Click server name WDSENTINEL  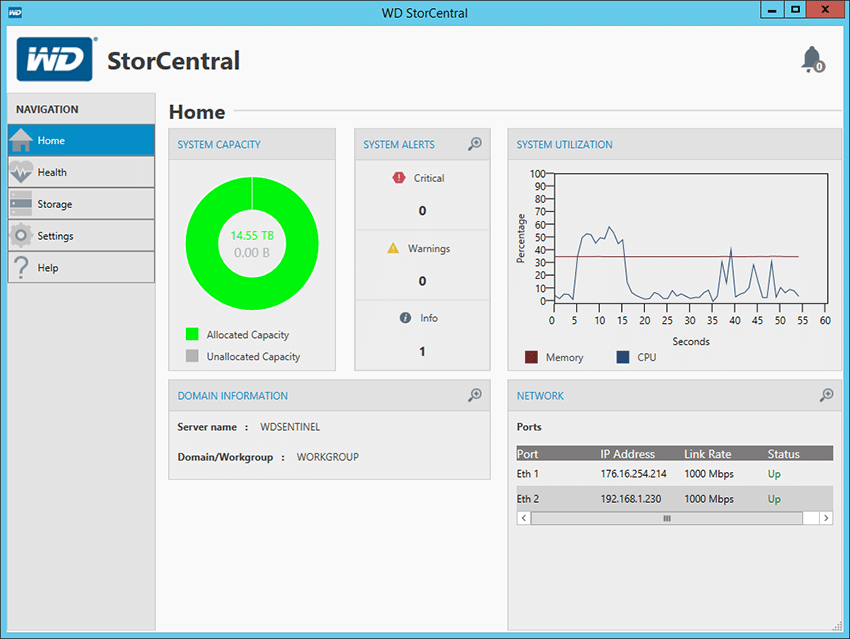pyautogui.click(x=290, y=427)
